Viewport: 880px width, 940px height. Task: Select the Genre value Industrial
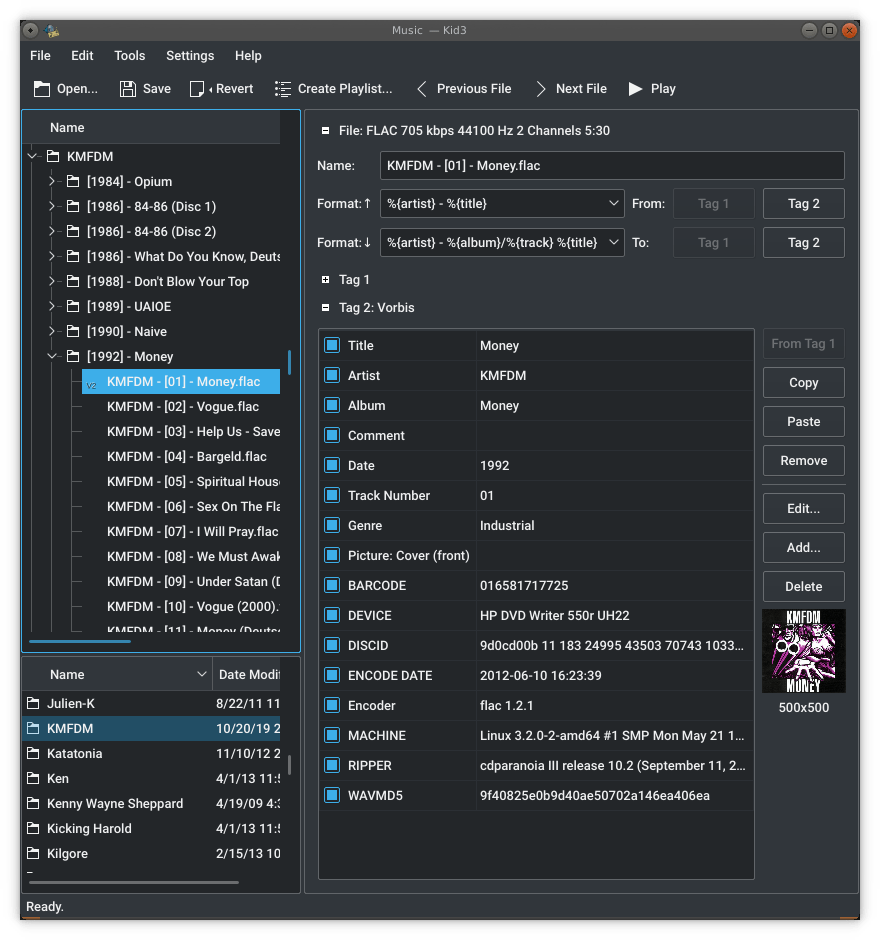click(507, 526)
